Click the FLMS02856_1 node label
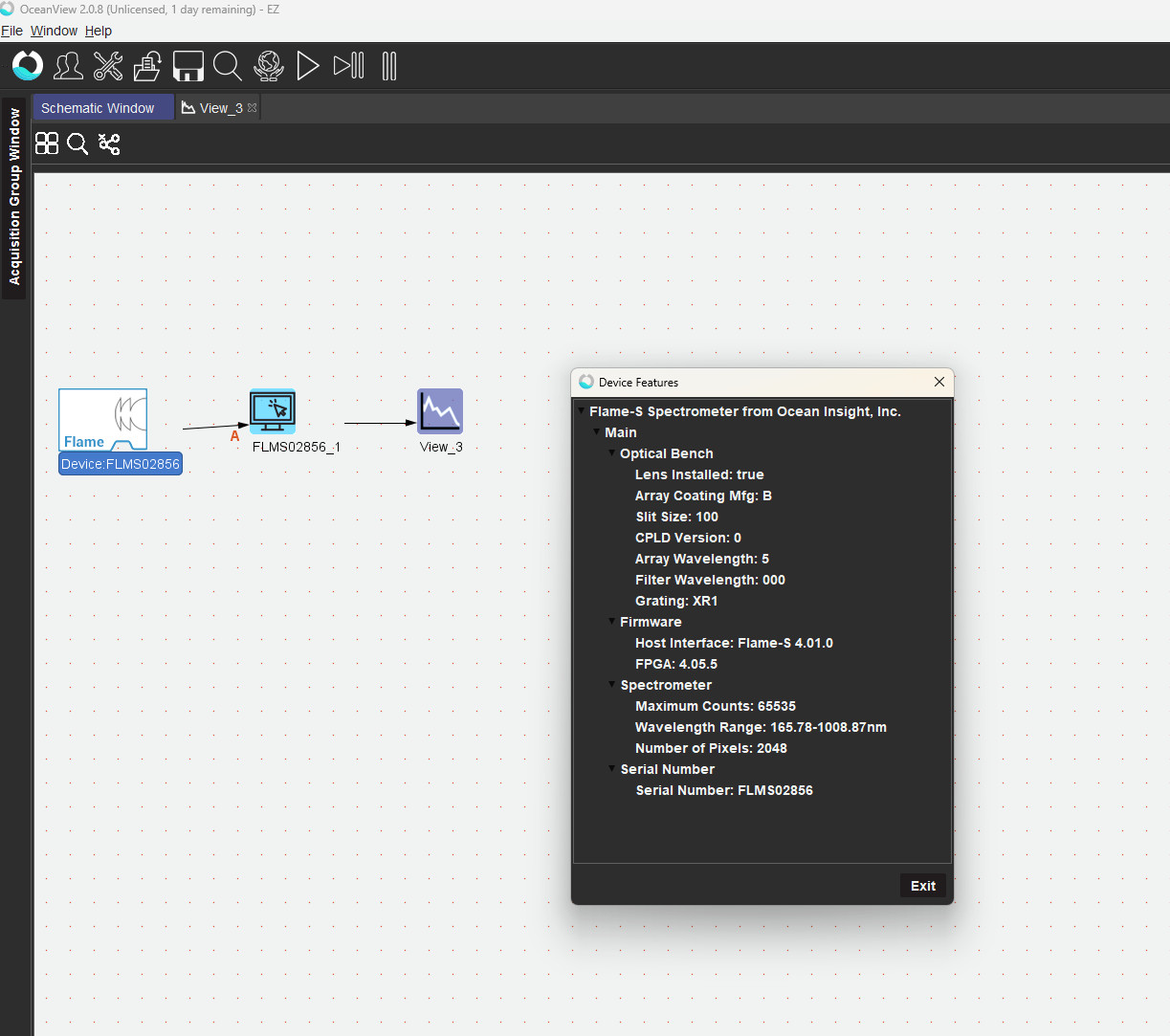 [297, 447]
